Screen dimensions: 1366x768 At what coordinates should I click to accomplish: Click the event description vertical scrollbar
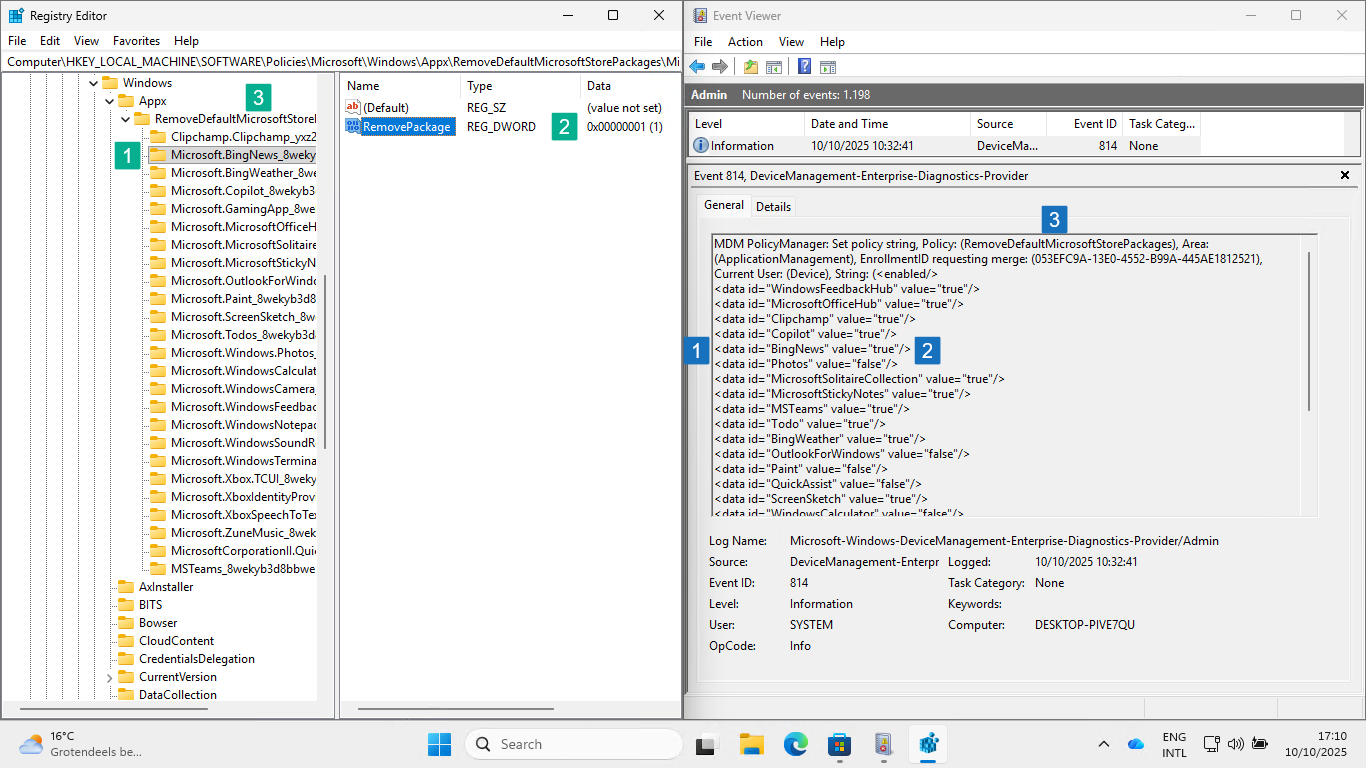coord(1309,330)
